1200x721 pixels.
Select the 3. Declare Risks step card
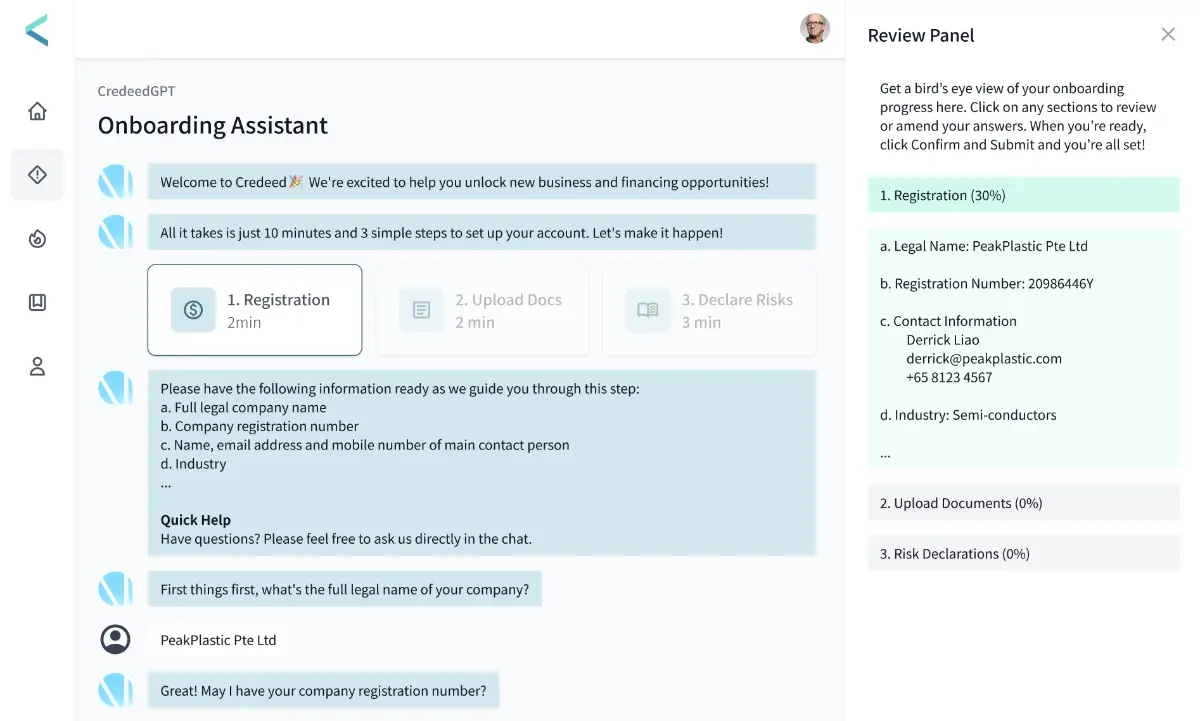click(709, 310)
